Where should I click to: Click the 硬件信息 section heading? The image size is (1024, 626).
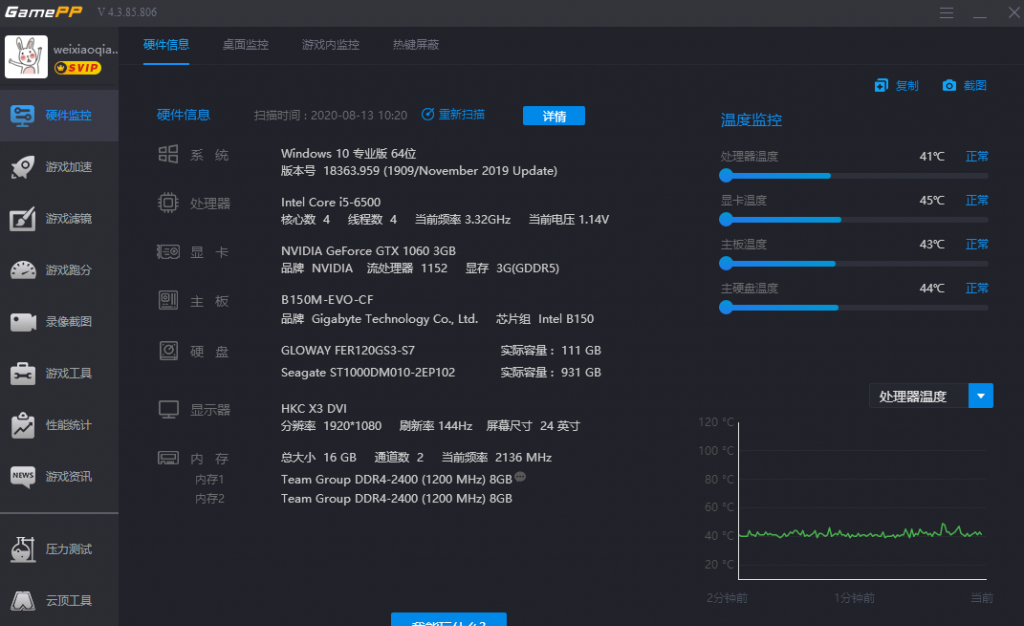point(184,115)
